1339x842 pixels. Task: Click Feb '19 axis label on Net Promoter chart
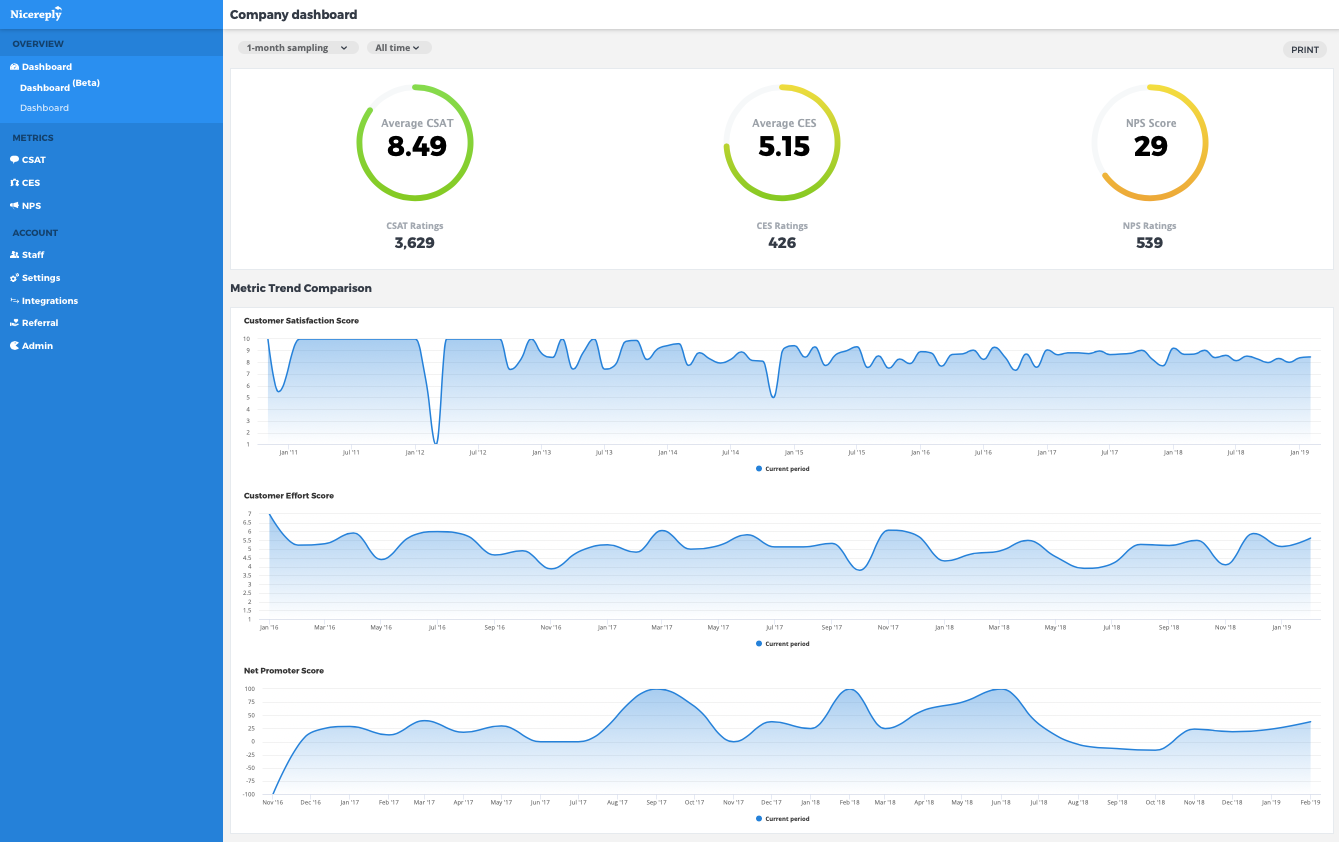coord(1310,803)
